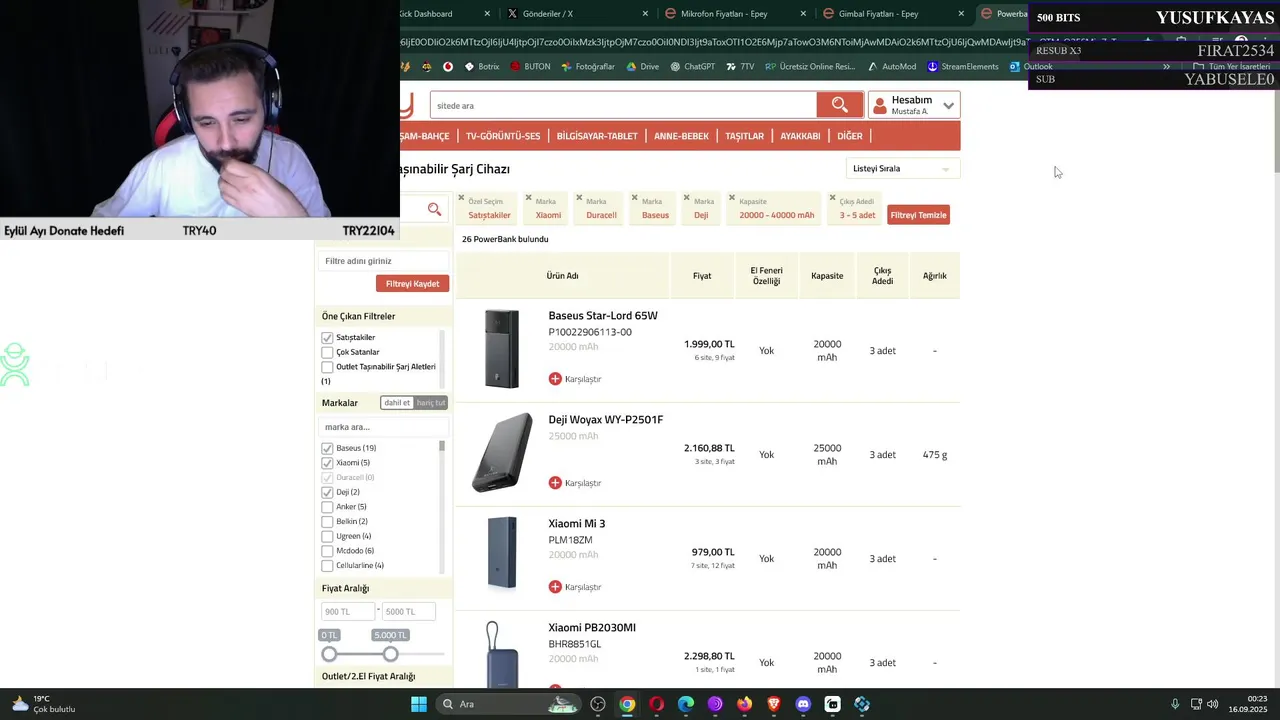Check the Belkin (2) brand checkbox

click(x=327, y=521)
